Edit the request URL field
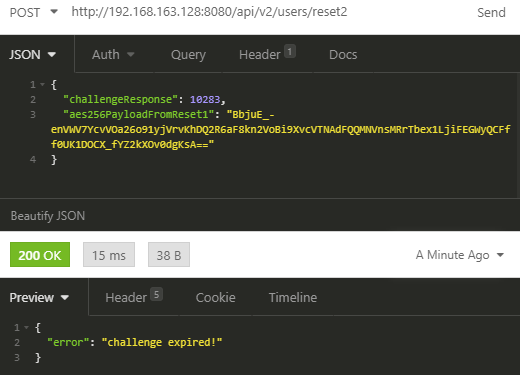Image resolution: width=520 pixels, height=375 pixels. point(209,12)
